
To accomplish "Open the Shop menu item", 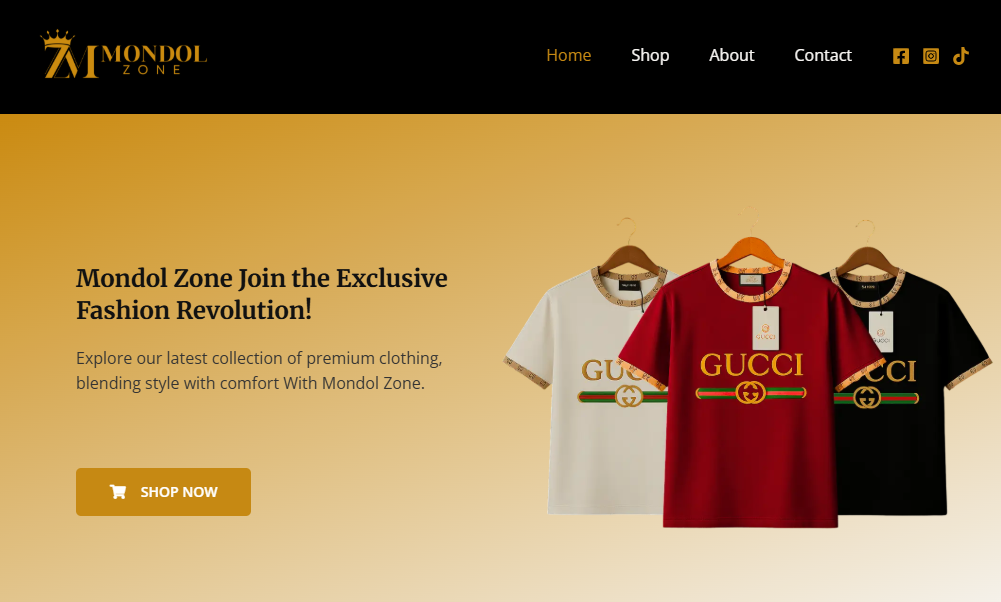I will tap(650, 56).
